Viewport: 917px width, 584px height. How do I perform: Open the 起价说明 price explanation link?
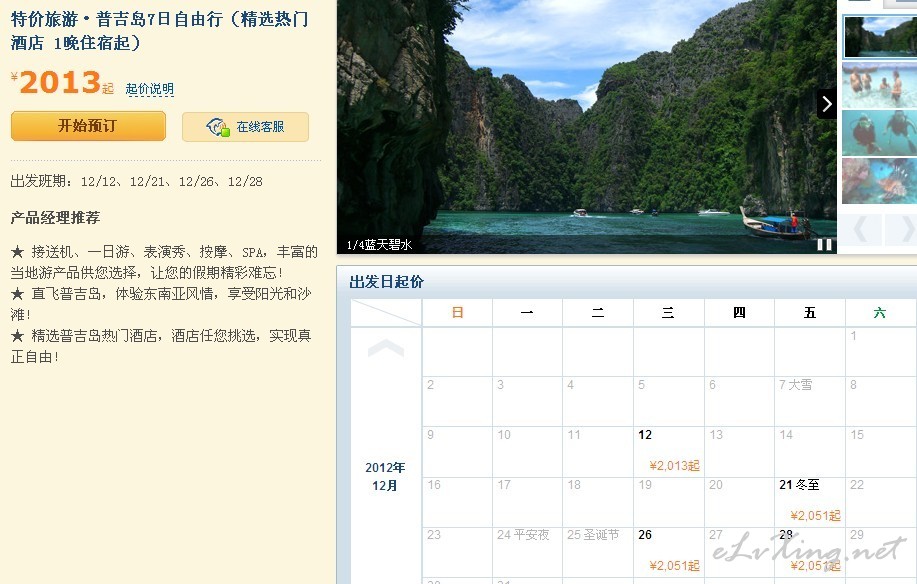coord(150,89)
